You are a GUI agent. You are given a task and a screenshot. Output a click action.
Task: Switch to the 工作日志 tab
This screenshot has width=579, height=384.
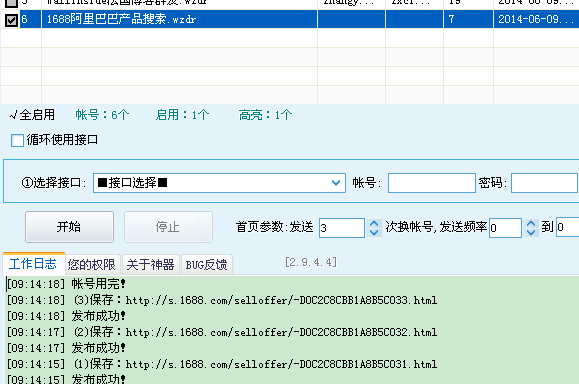pyautogui.click(x=33, y=264)
